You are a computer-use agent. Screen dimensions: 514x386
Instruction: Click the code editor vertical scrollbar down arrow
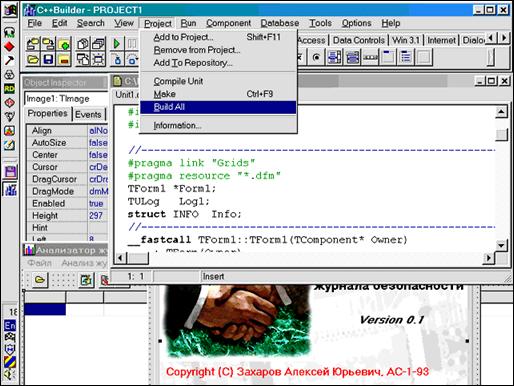coord(501,246)
